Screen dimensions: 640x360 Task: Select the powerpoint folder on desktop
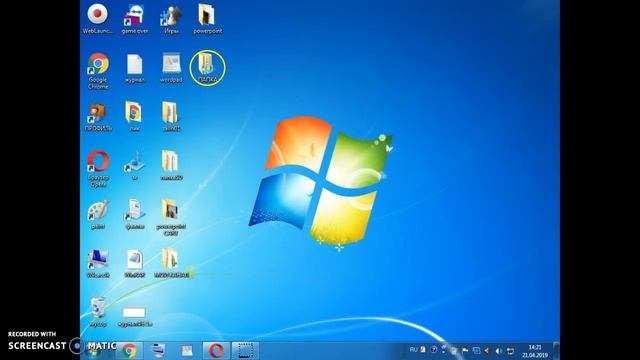pos(207,18)
